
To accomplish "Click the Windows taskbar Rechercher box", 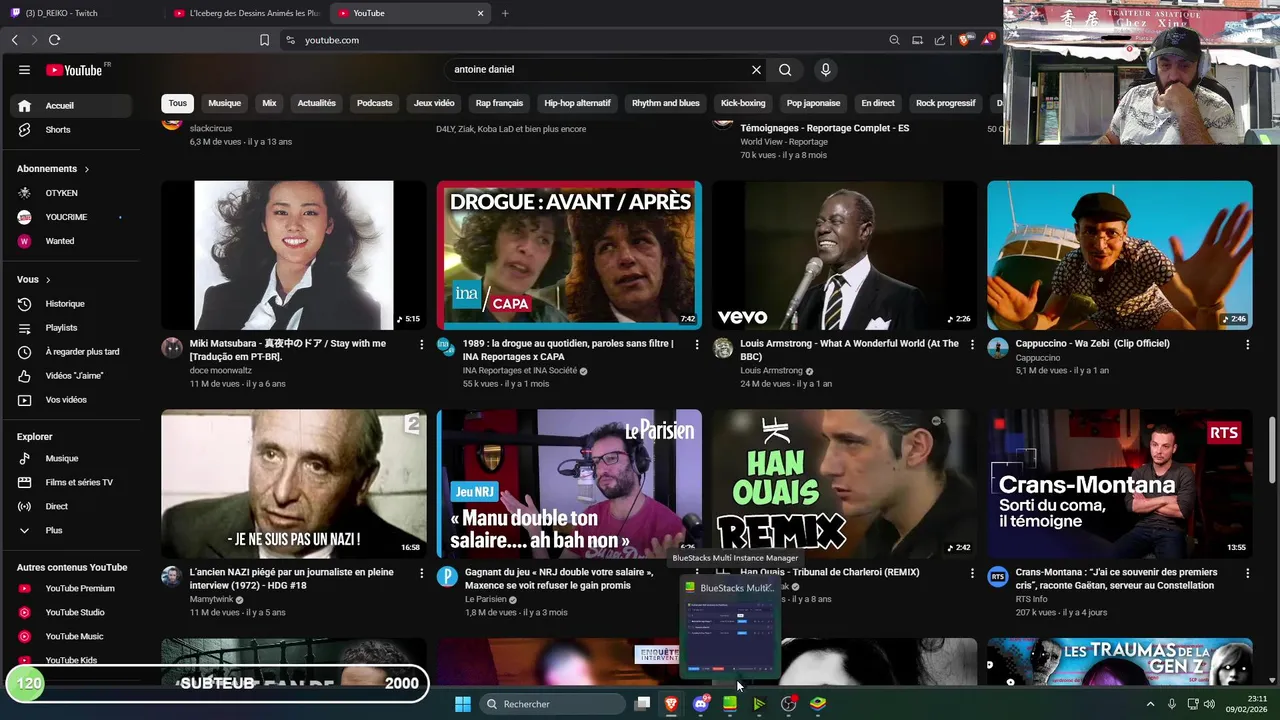I will click(x=553, y=704).
